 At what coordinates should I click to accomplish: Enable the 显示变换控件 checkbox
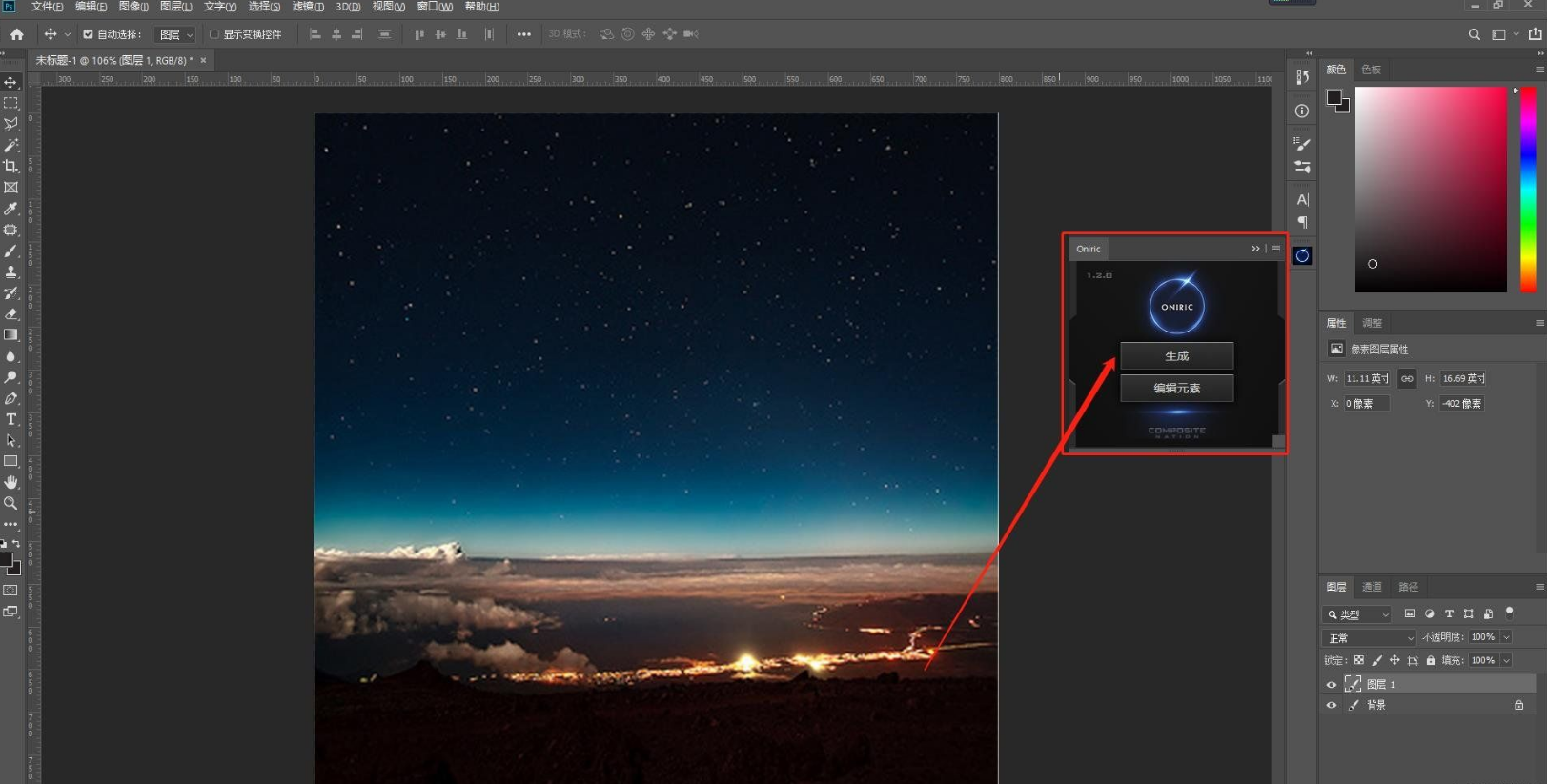pyautogui.click(x=214, y=34)
